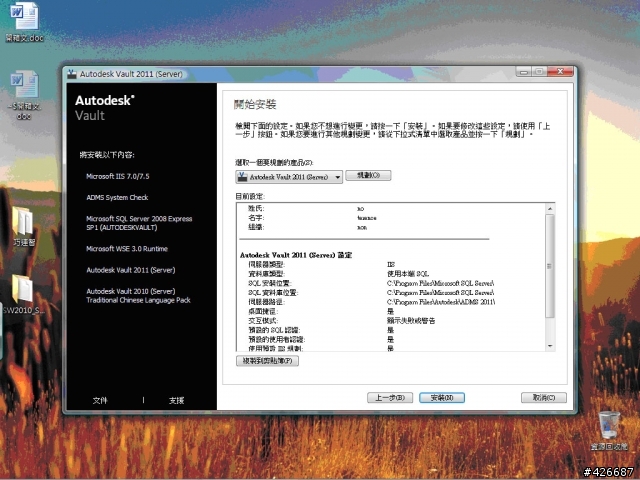The width and height of the screenshot is (640, 480).
Task: Click the 取消(C) cancel button
Action: tap(544, 398)
